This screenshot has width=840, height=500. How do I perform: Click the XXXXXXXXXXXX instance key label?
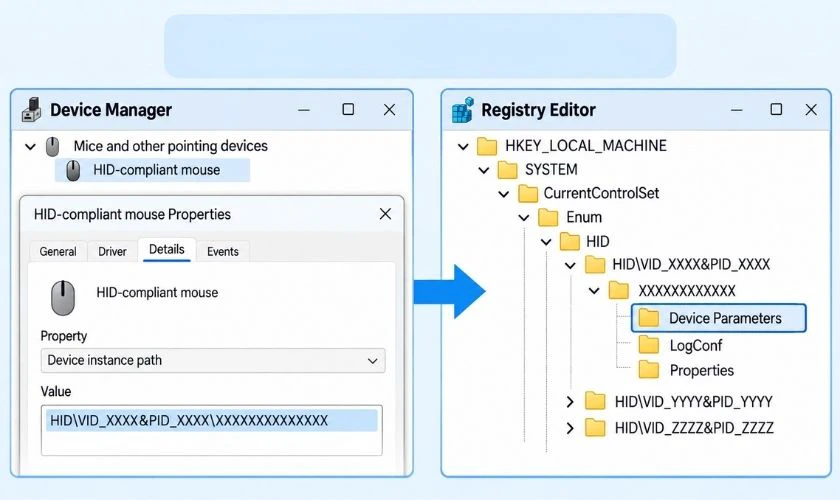coord(687,291)
